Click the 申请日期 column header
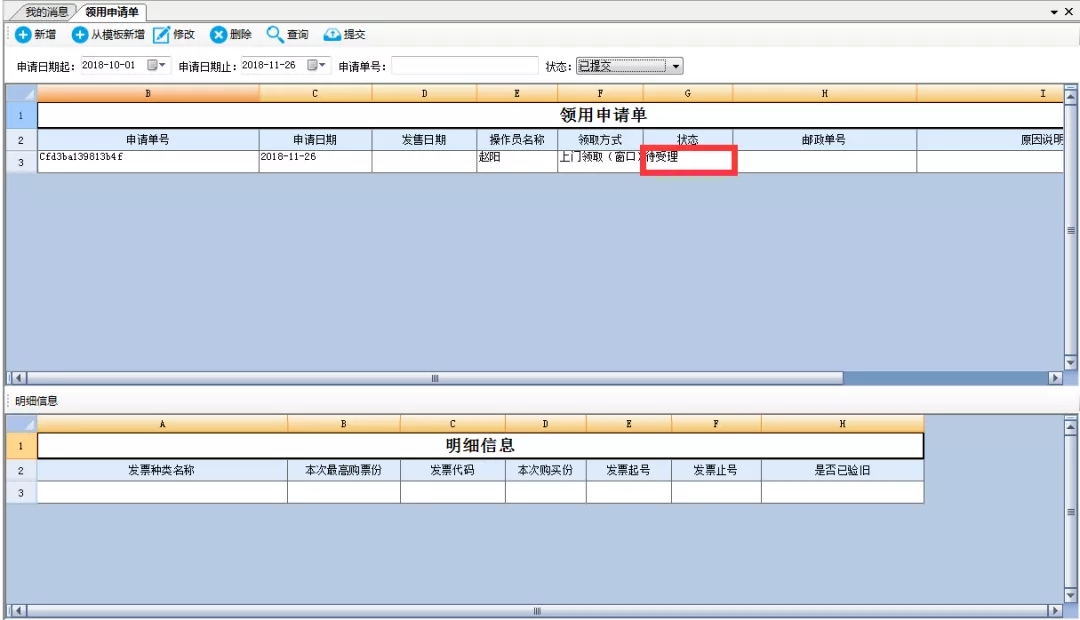The width and height of the screenshot is (1080, 620). click(315, 140)
